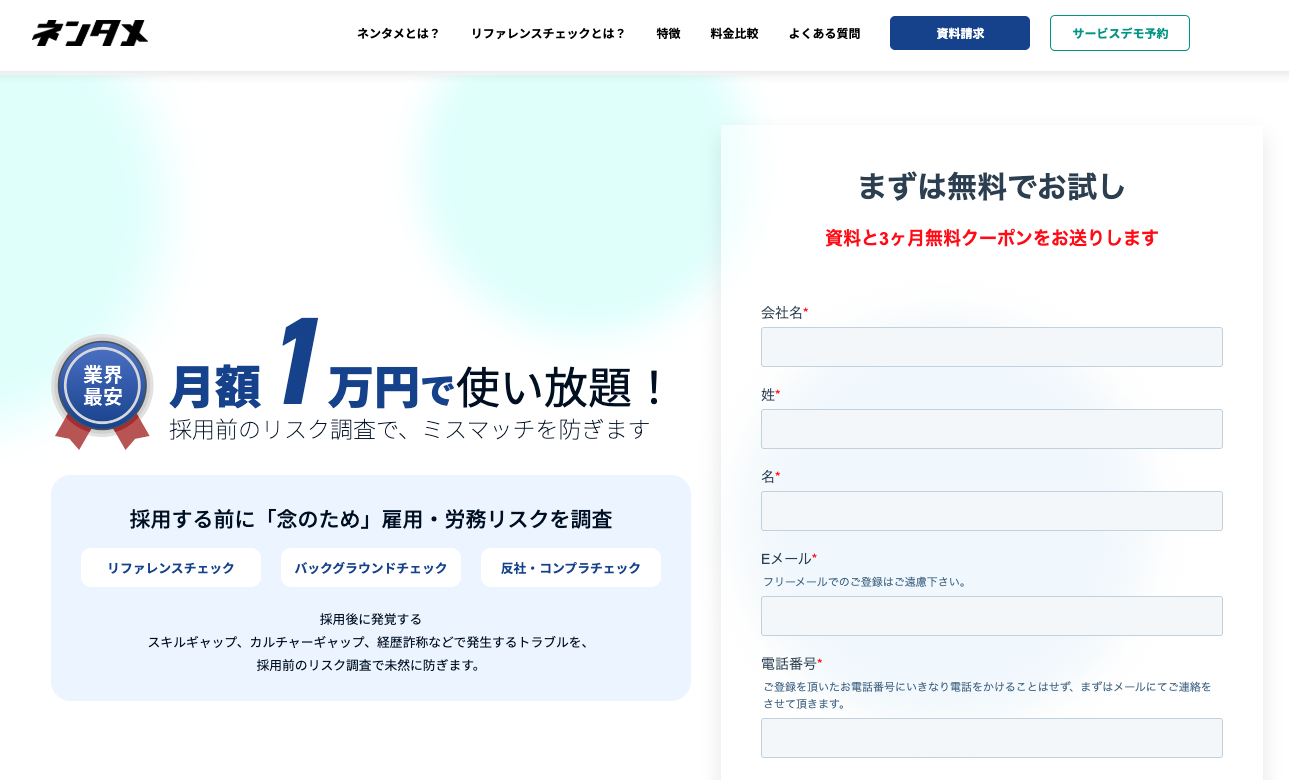Image resolution: width=1289 pixels, height=780 pixels.
Task: Click the 資料と3ヶ月無料クーポンをお送りします text
Action: [992, 238]
